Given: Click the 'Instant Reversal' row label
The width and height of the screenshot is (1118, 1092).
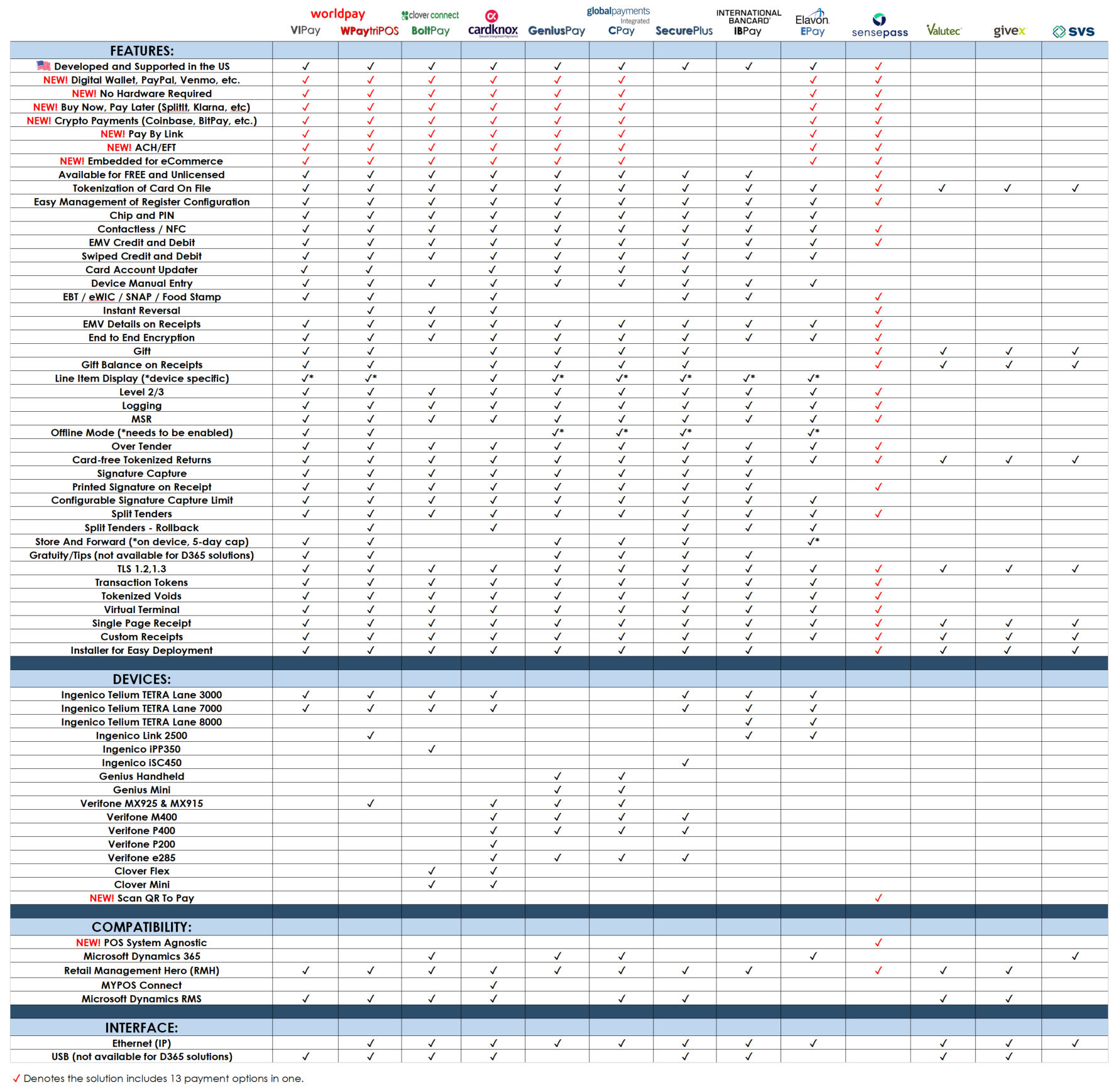Looking at the screenshot, I should tap(142, 311).
